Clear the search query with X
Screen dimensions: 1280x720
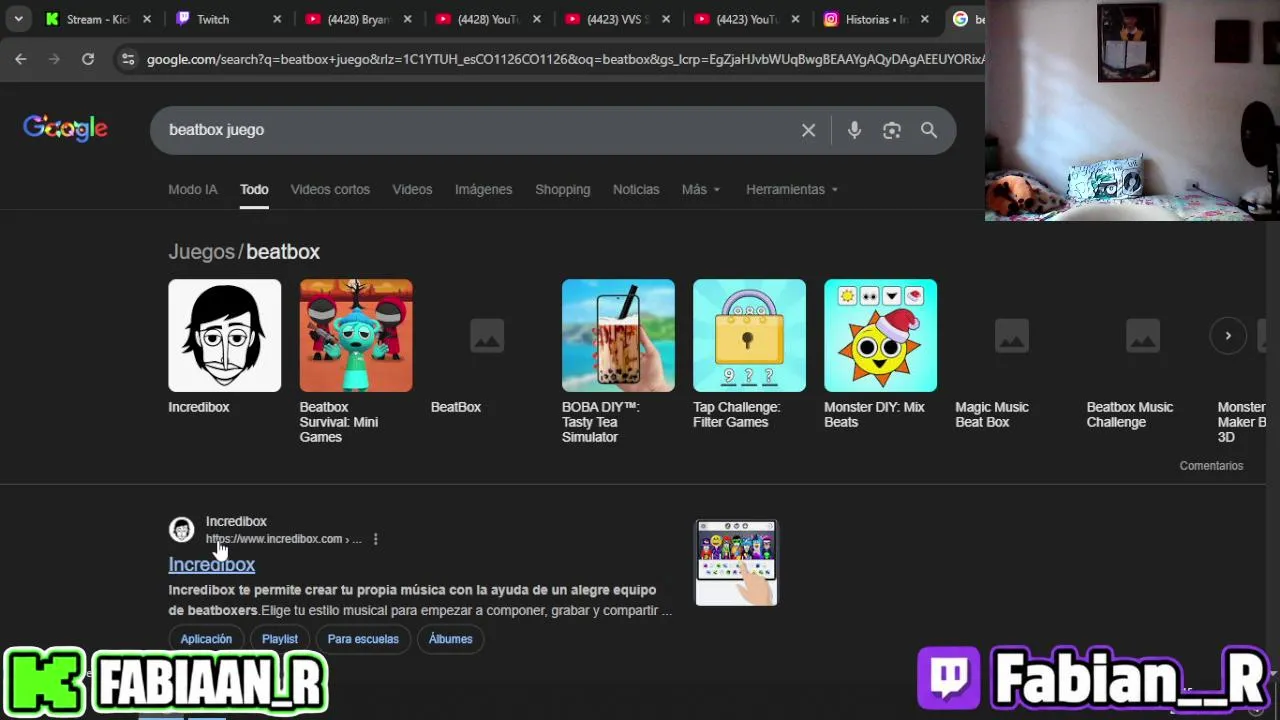808,130
